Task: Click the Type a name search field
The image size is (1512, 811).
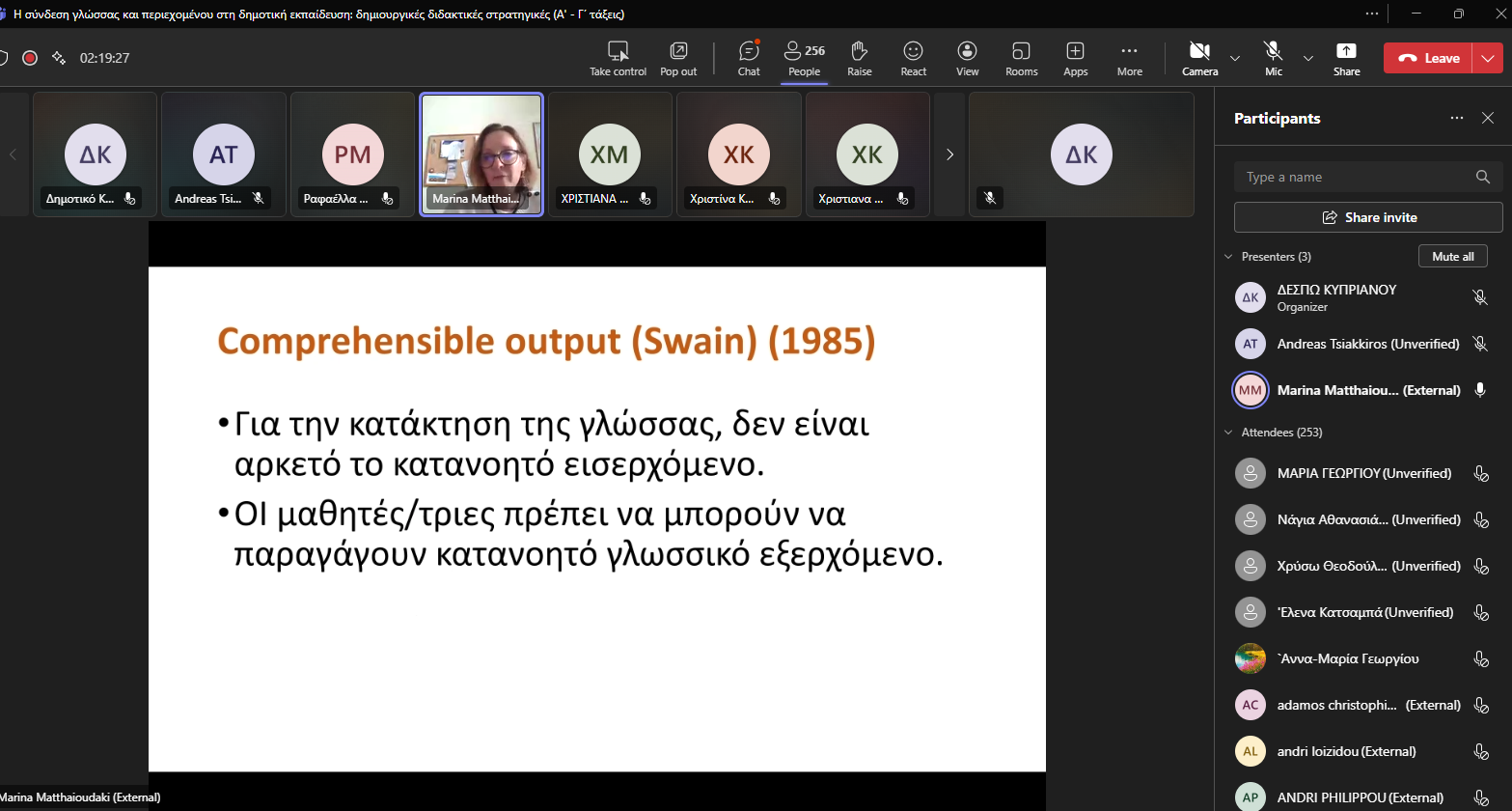Action: pyautogui.click(x=1356, y=177)
